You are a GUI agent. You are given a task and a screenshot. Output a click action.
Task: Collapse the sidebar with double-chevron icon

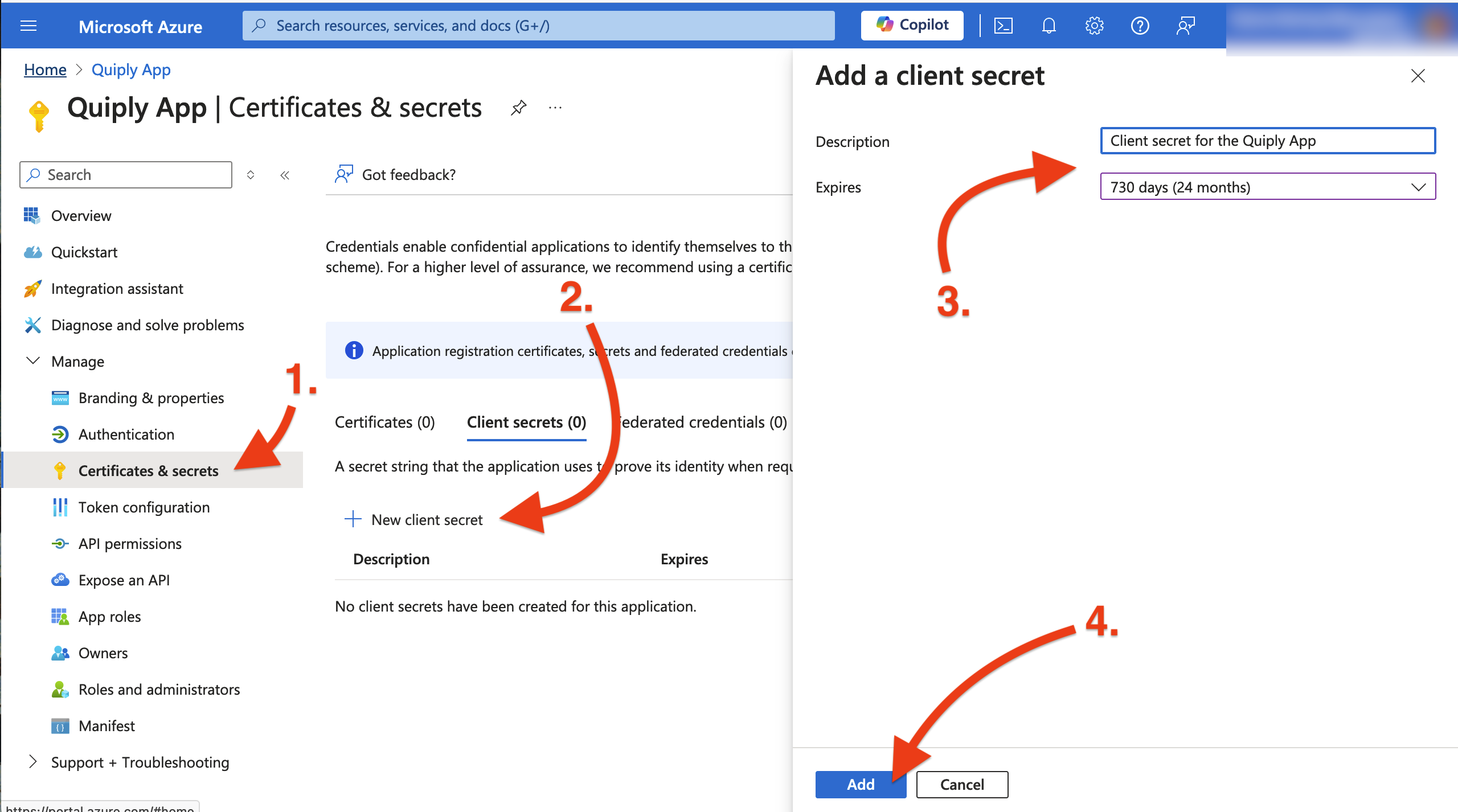(285, 175)
